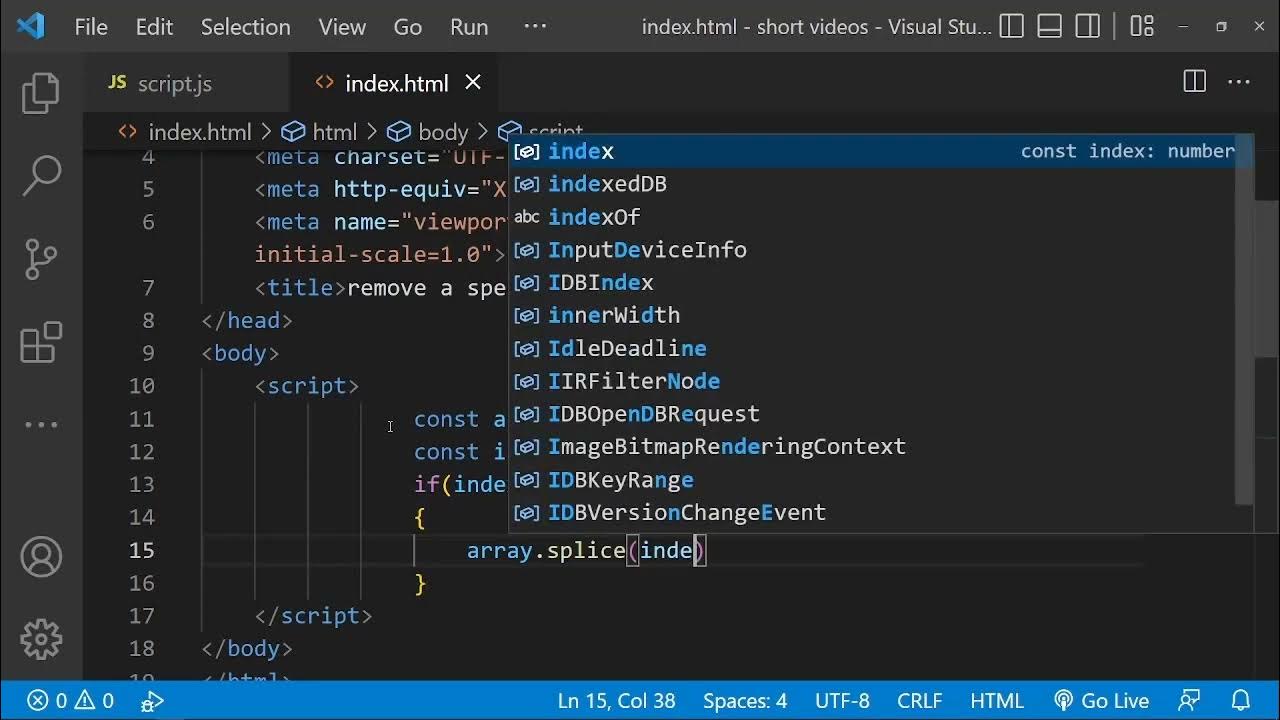Split the editor to the right

[x=1194, y=82]
